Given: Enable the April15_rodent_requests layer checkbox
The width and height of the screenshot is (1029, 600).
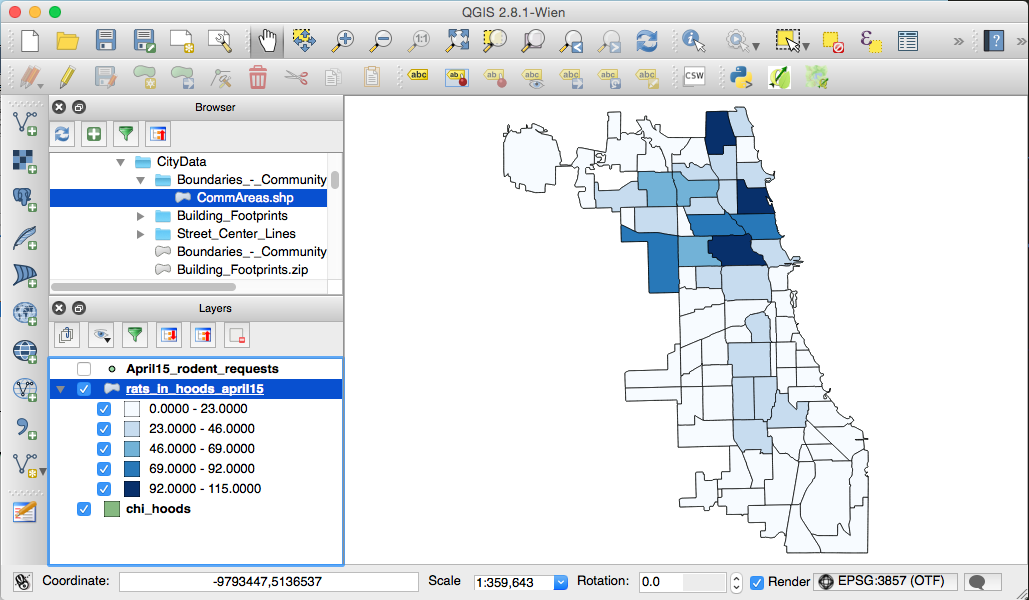Looking at the screenshot, I should point(85,369).
